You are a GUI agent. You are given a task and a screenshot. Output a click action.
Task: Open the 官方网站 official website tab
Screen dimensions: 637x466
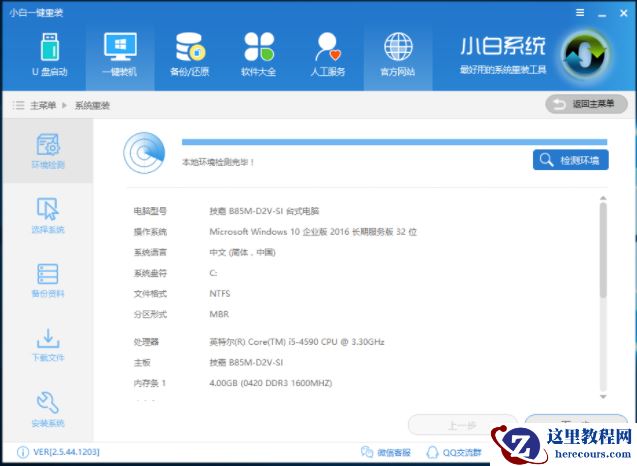point(398,55)
